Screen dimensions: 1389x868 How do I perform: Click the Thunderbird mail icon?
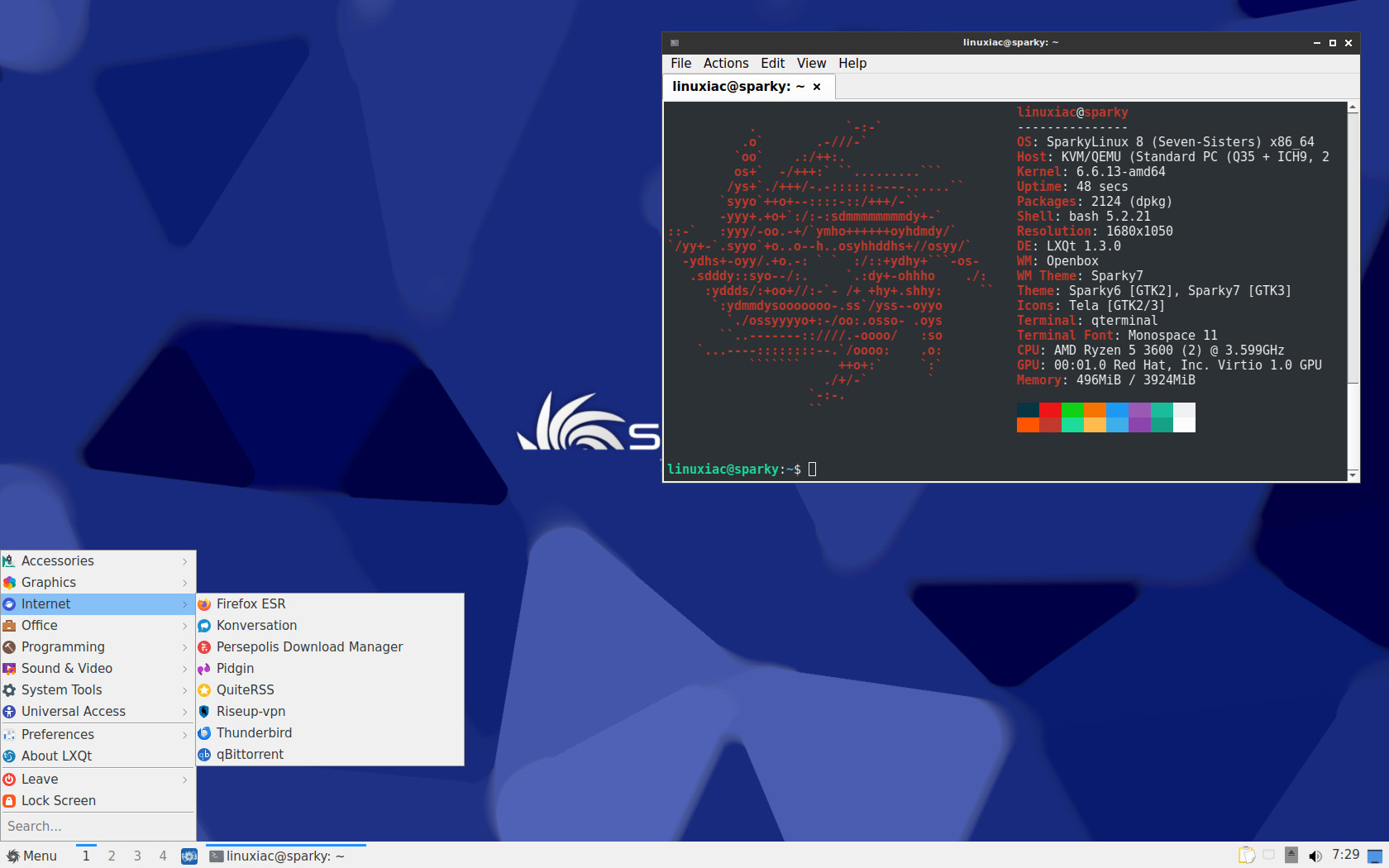click(x=204, y=733)
